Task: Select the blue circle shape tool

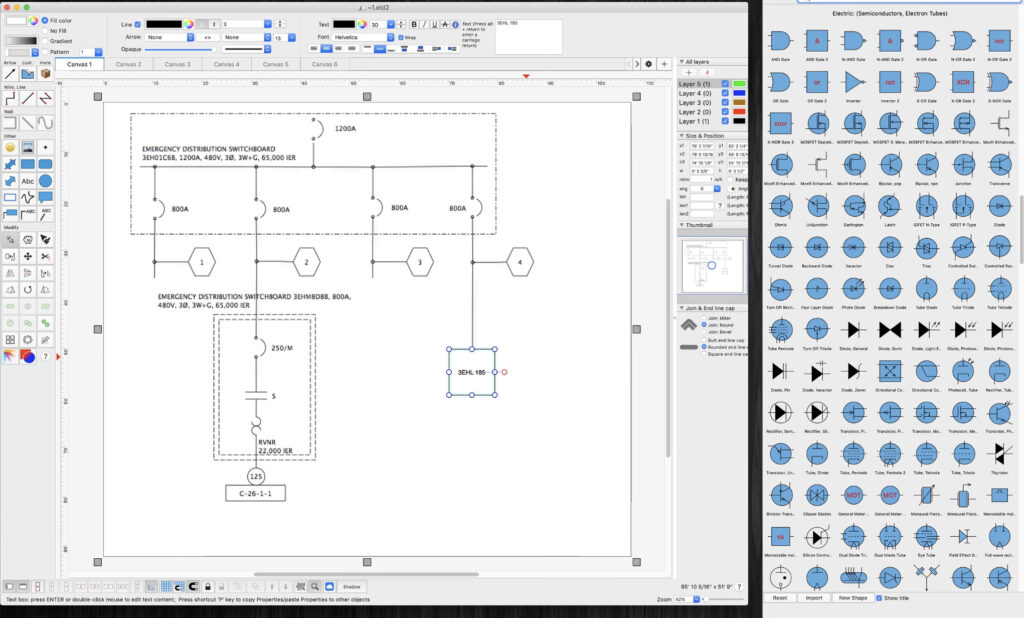Action: coord(46,181)
